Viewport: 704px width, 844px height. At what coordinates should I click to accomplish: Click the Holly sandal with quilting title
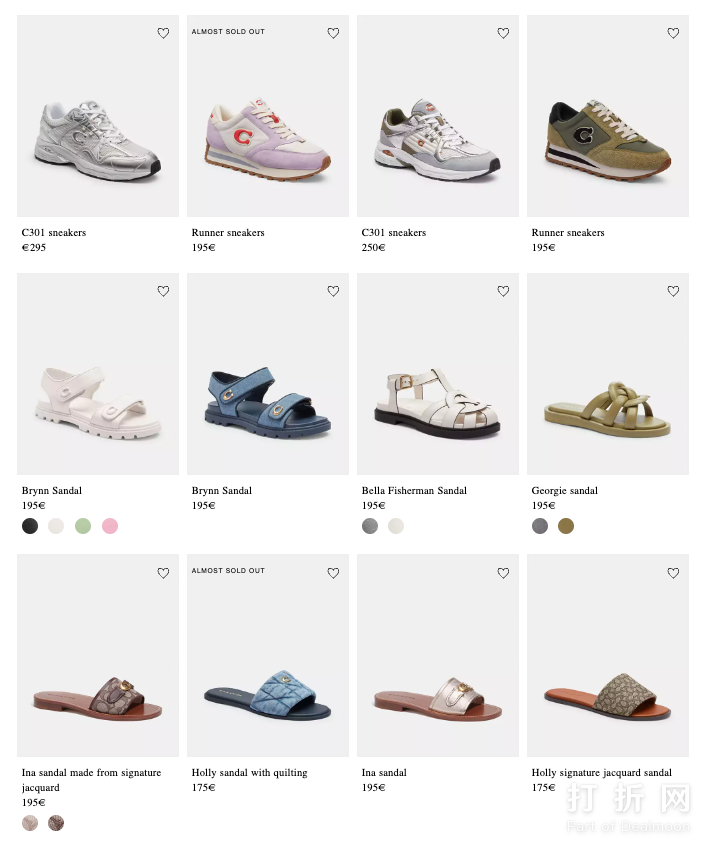249,773
